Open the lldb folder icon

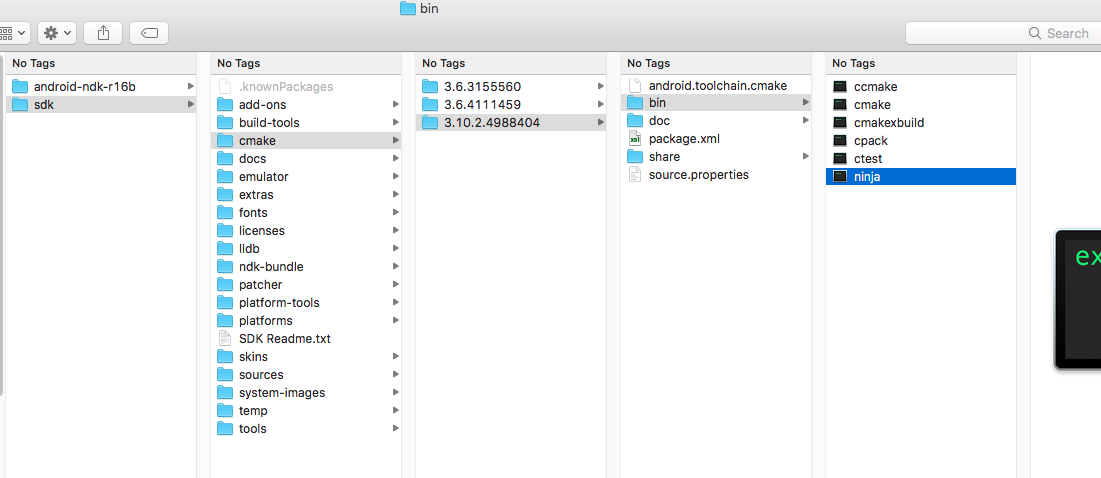pos(225,248)
